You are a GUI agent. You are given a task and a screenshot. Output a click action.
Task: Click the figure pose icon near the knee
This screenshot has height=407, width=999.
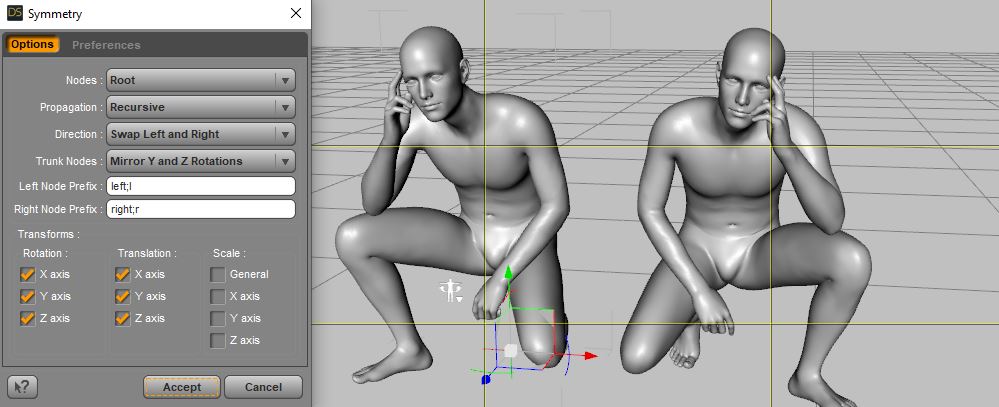(x=451, y=290)
